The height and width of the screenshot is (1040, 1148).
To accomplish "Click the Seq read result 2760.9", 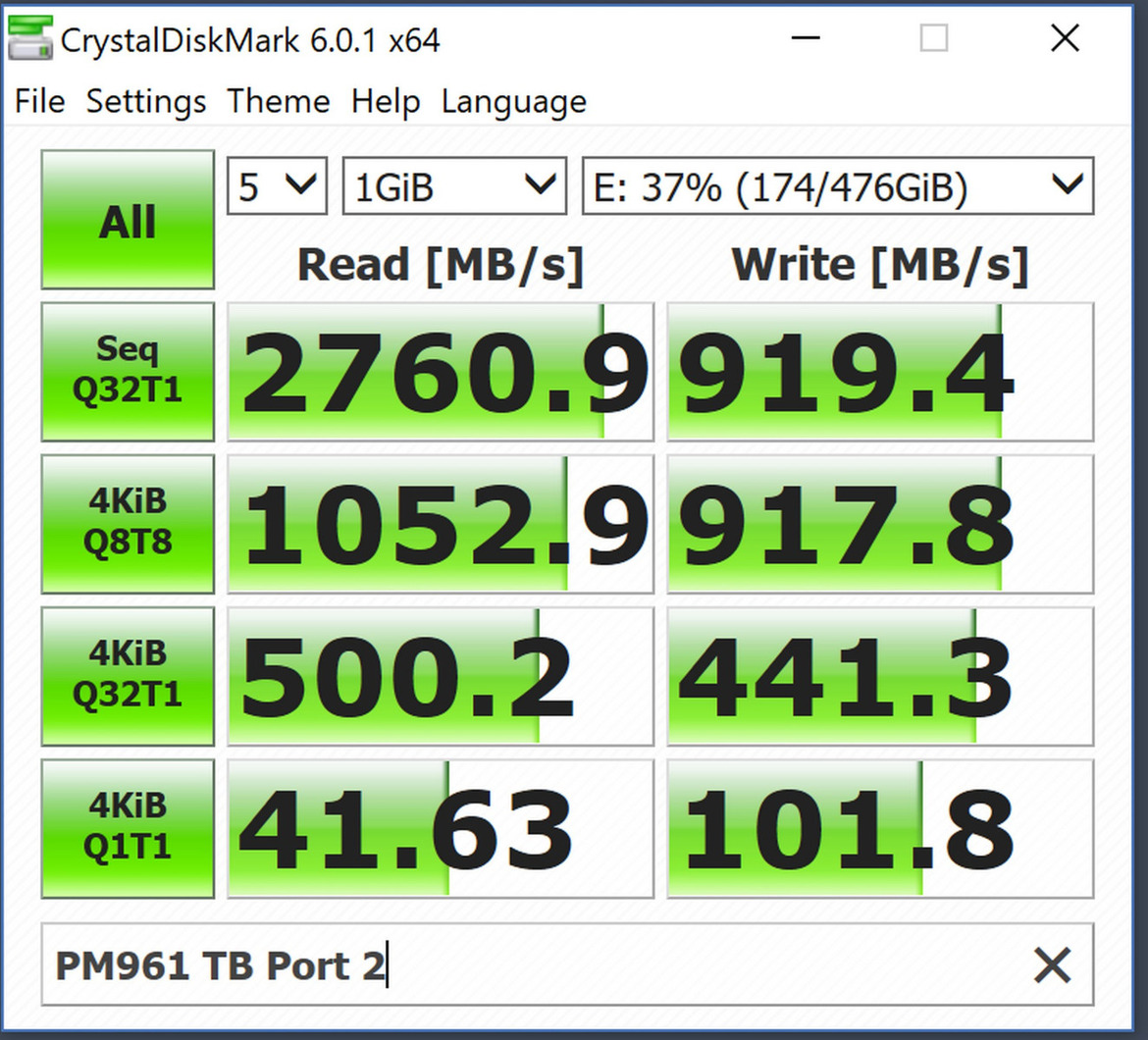I will [440, 372].
